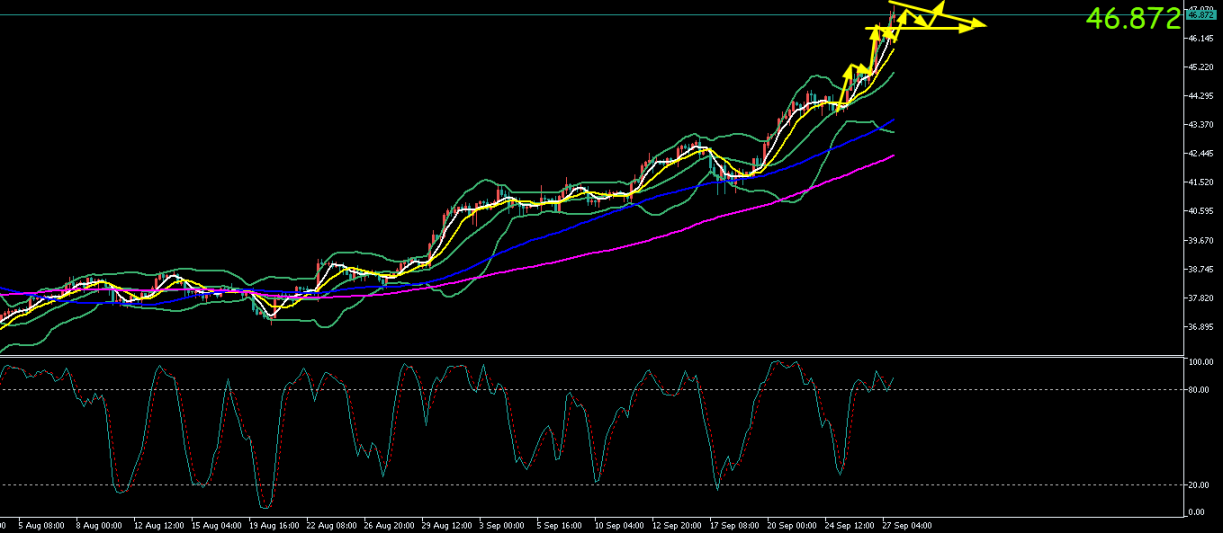
Task: Click the 5 Aug 08:00 time label
Action: pos(40,524)
